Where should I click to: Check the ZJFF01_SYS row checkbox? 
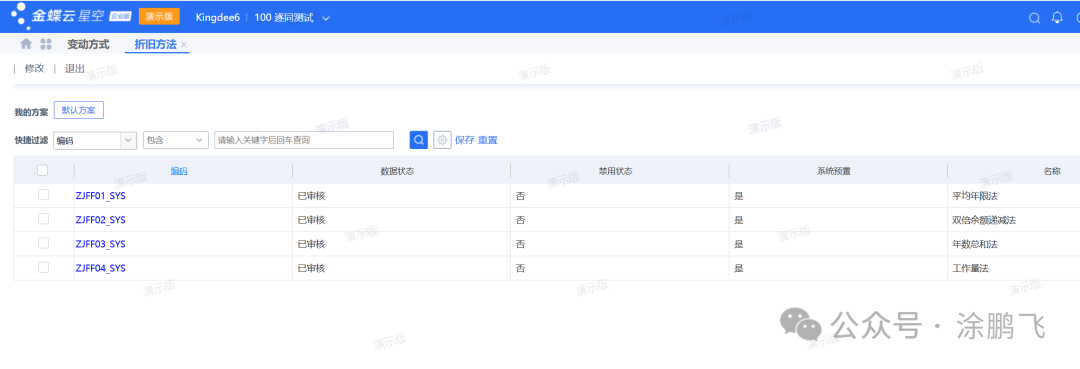coord(43,195)
